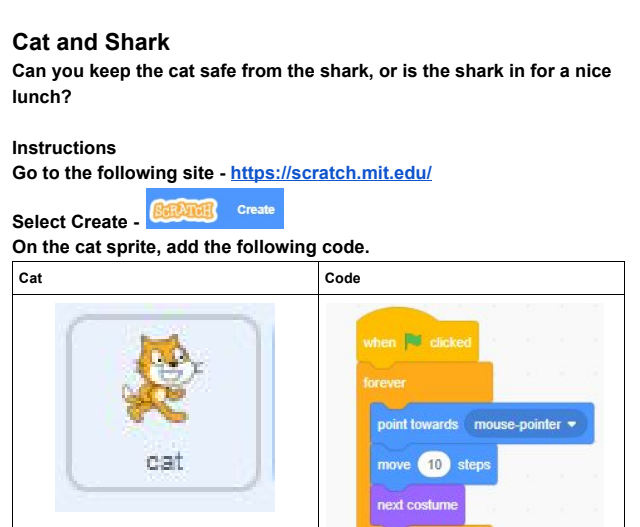Select the "when clicked" hat block

pyautogui.click(x=381, y=342)
